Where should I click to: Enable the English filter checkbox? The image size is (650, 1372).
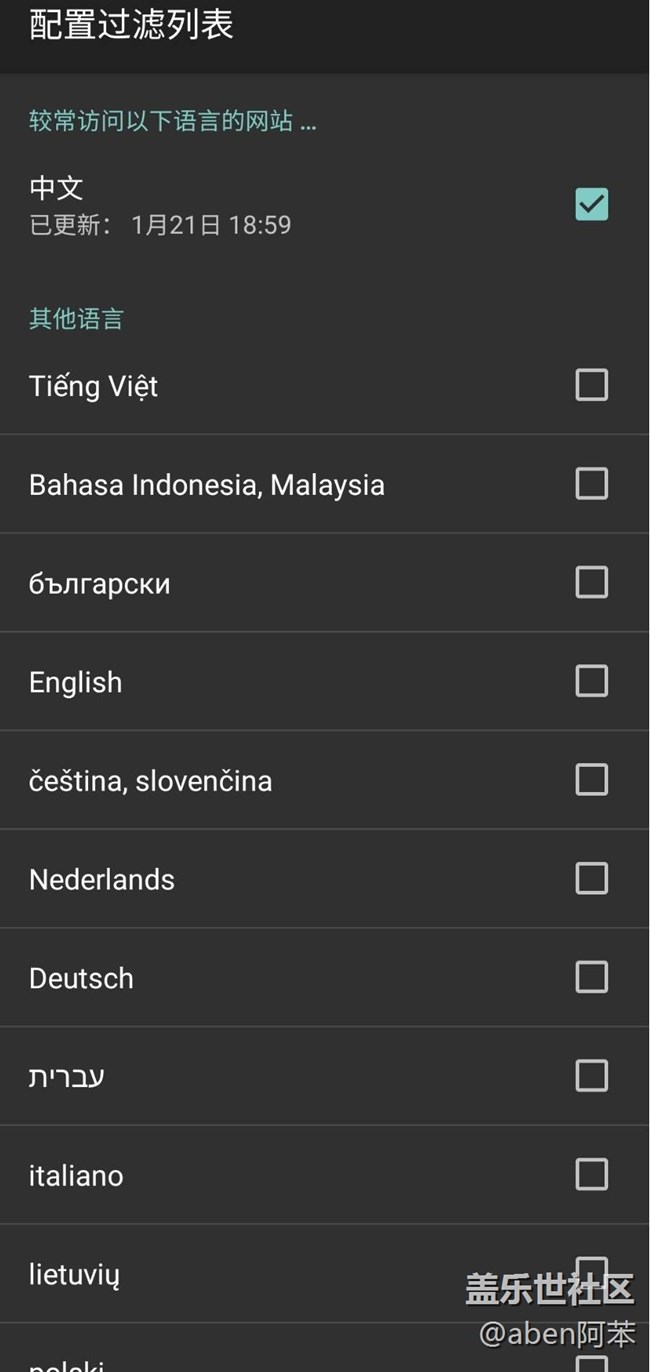point(591,681)
